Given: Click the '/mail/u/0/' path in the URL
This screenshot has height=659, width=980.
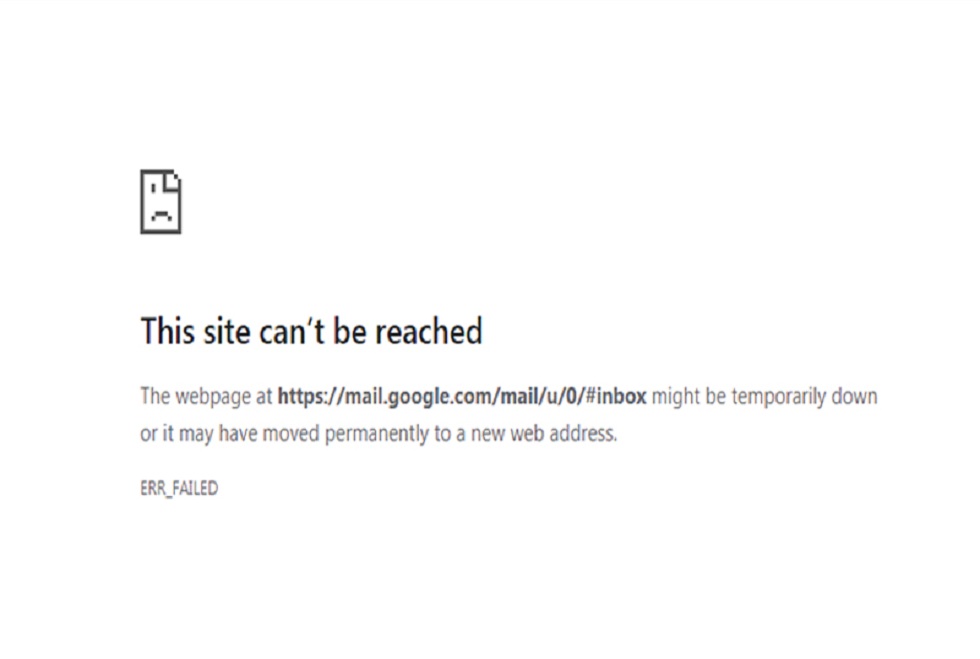Looking at the screenshot, I should click(x=540, y=396).
